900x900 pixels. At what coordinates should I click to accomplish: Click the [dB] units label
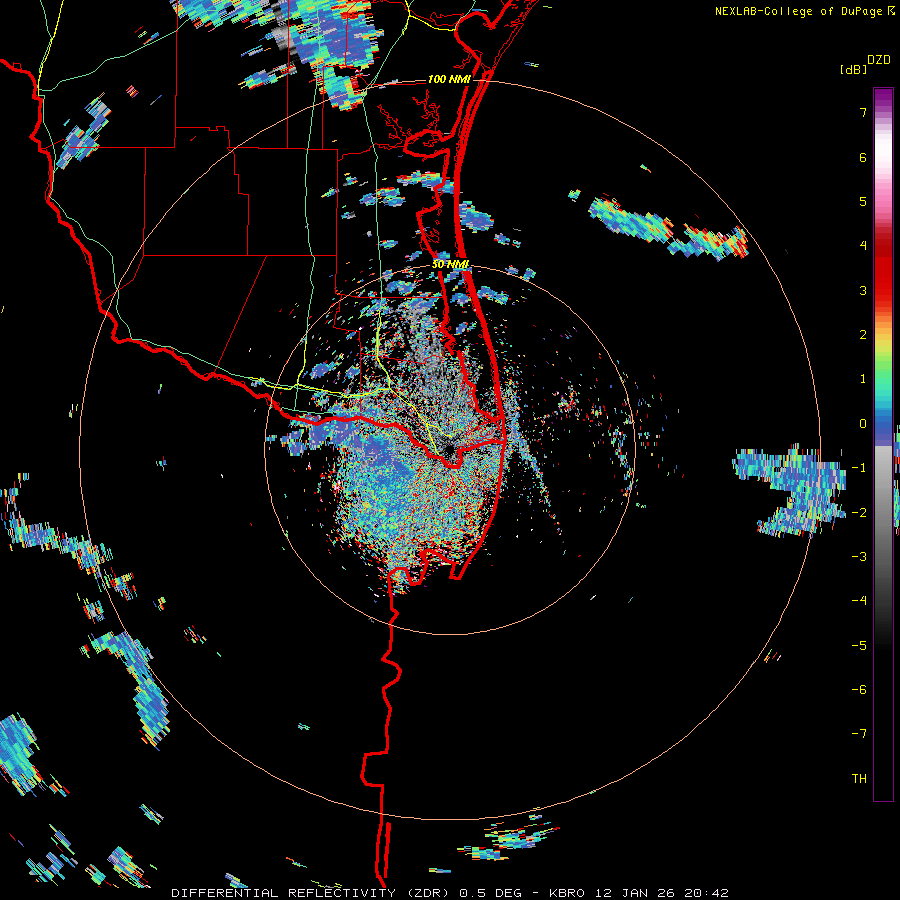click(x=854, y=69)
